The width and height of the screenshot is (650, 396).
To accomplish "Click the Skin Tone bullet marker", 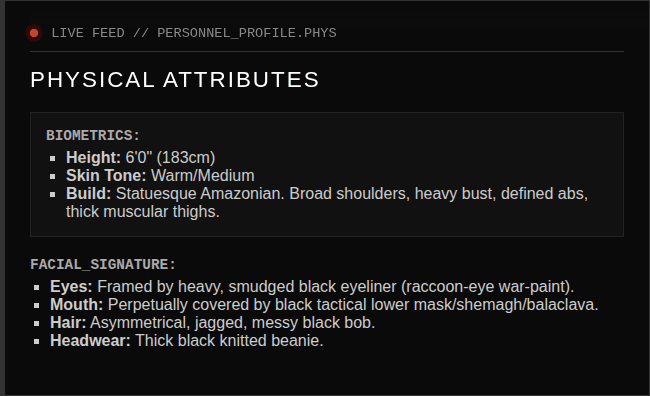I will [53, 176].
